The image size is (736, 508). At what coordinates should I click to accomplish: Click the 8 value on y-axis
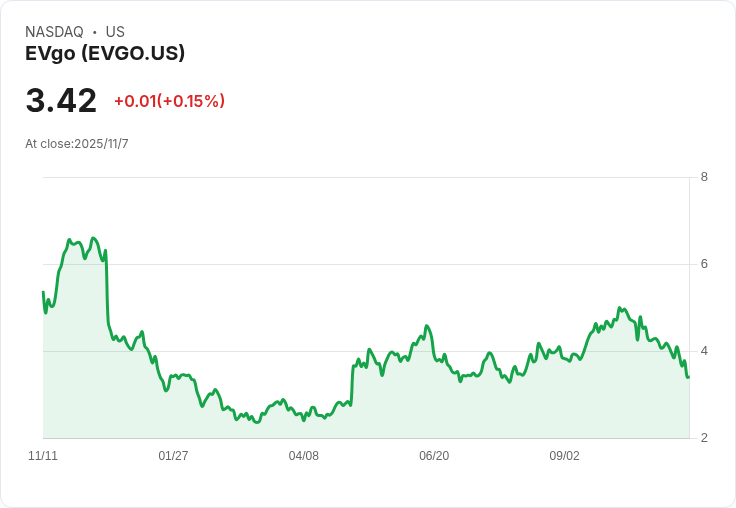tap(705, 178)
